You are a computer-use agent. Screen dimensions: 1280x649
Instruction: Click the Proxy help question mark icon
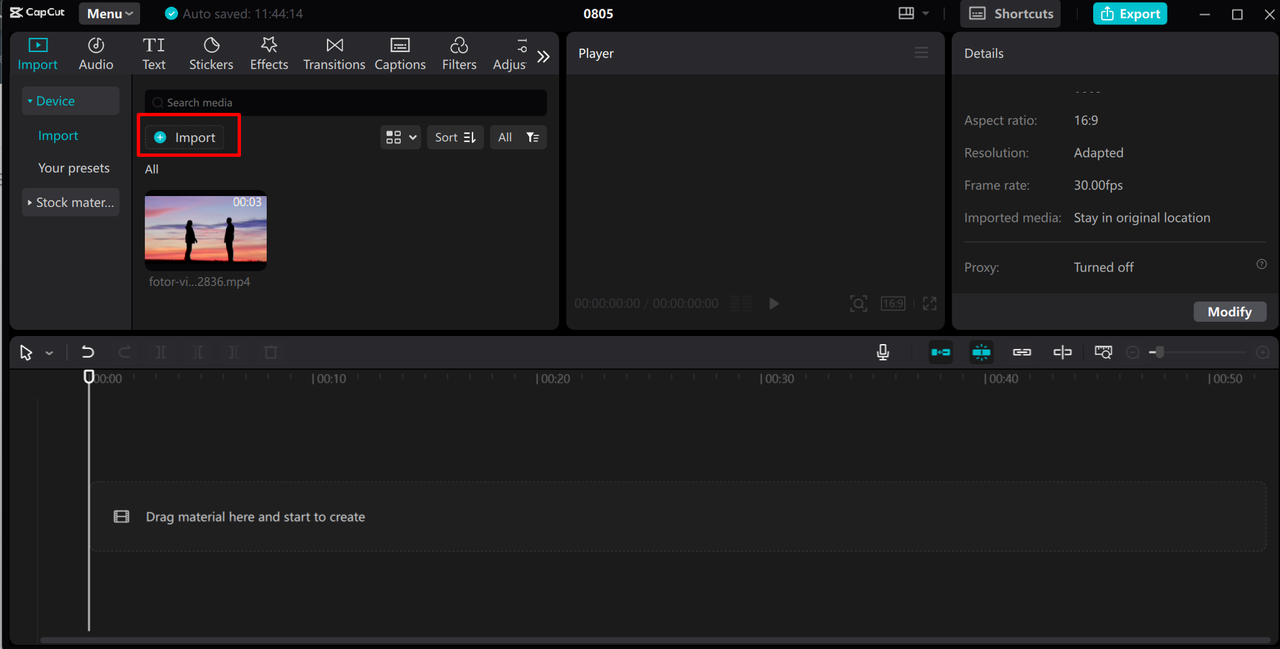[x=1261, y=264]
